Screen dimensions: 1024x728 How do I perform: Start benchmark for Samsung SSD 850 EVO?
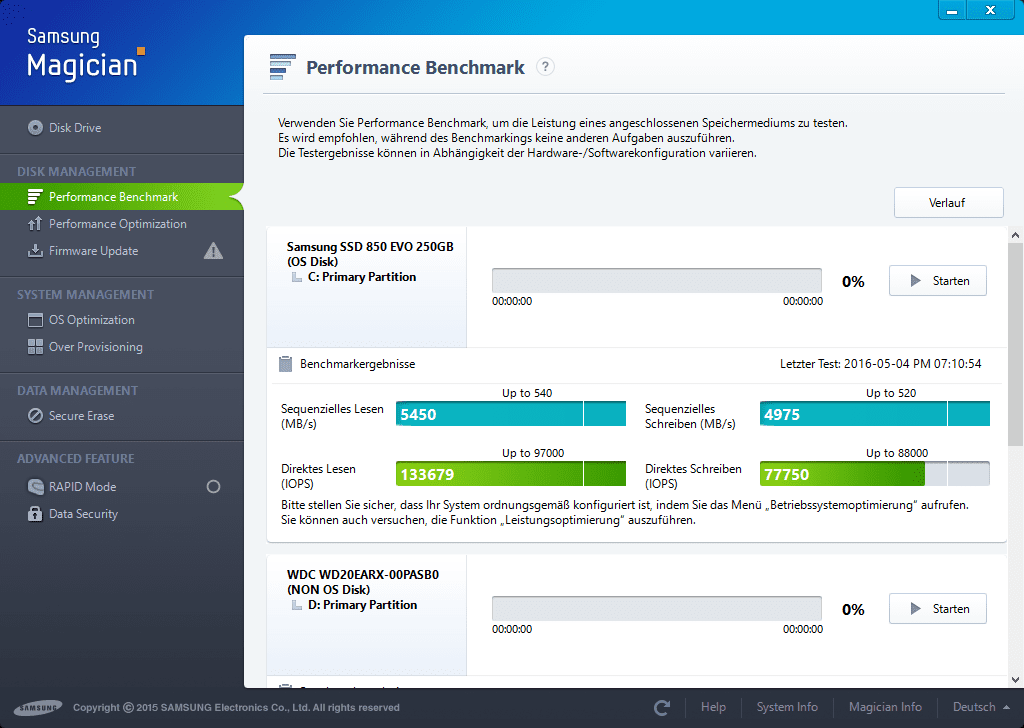tap(937, 281)
